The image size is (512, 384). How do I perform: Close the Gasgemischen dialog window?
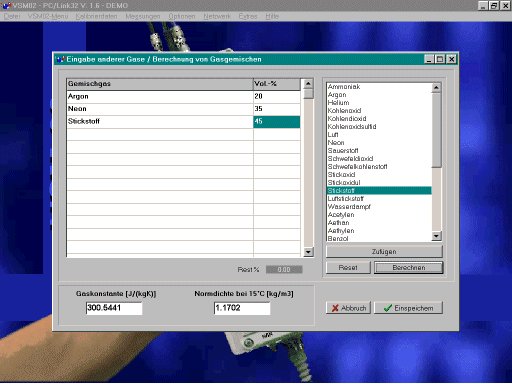(451, 59)
